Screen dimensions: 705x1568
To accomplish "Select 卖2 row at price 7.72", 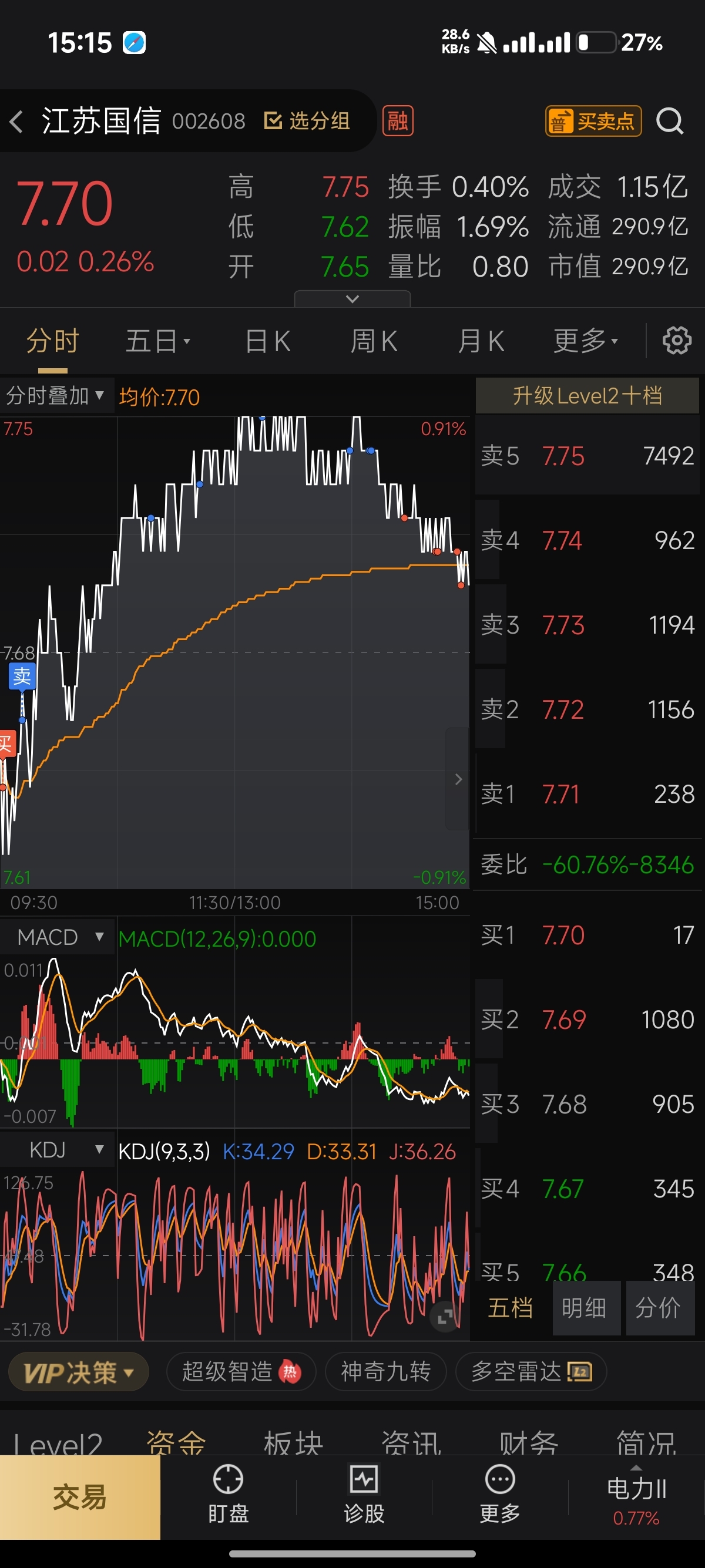I will coord(587,709).
